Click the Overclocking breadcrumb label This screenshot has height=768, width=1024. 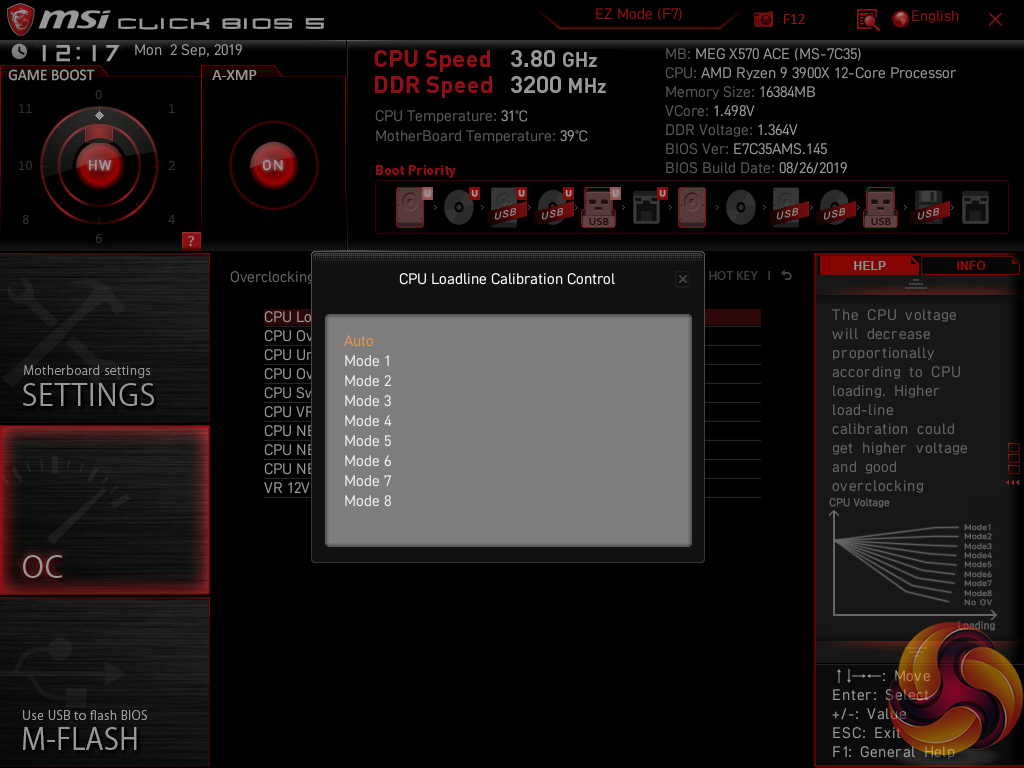[x=271, y=277]
